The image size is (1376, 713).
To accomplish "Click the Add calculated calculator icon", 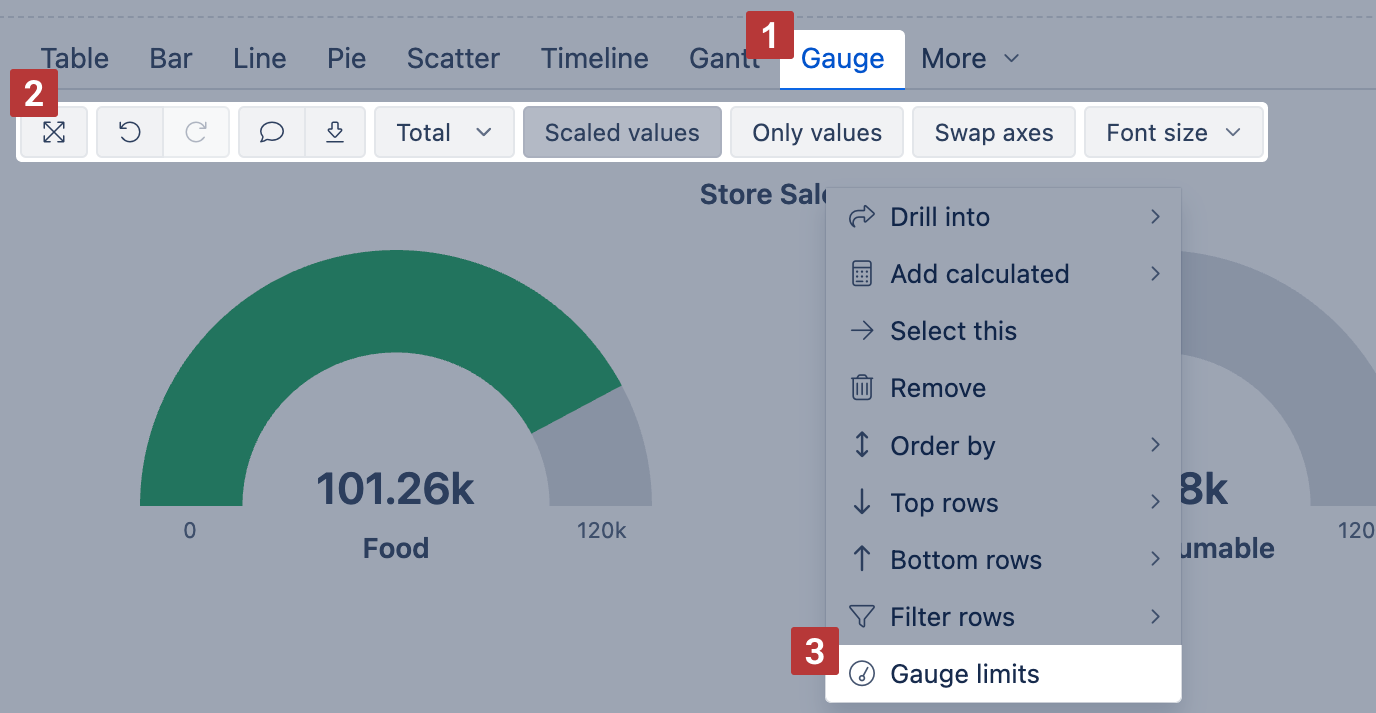I will tap(862, 274).
